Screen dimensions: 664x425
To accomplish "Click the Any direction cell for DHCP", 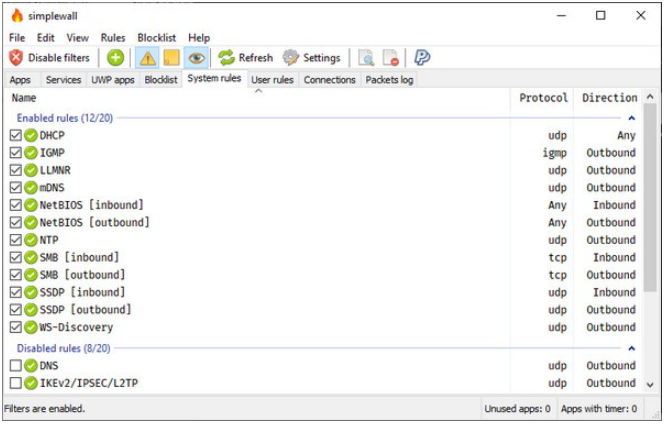I will pyautogui.click(x=626, y=135).
